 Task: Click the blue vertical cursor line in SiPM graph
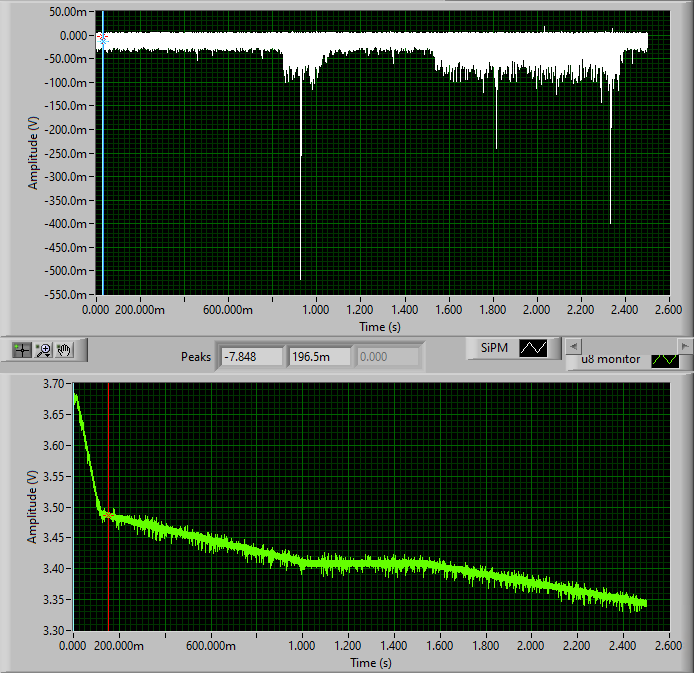pyautogui.click(x=103, y=177)
